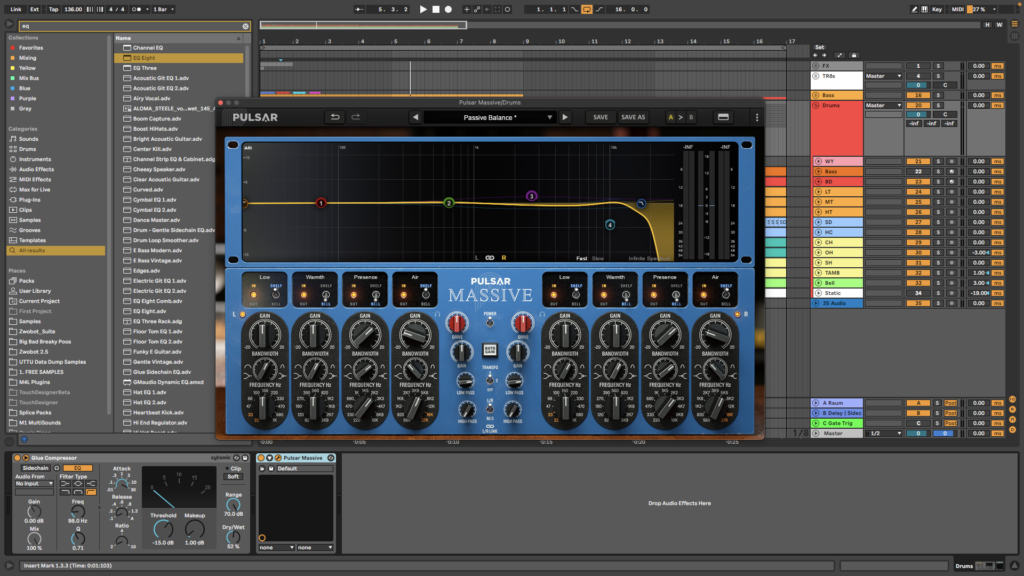This screenshot has width=1024, height=576.
Task: Open the Audio Effects browser category
Action: click(36, 169)
